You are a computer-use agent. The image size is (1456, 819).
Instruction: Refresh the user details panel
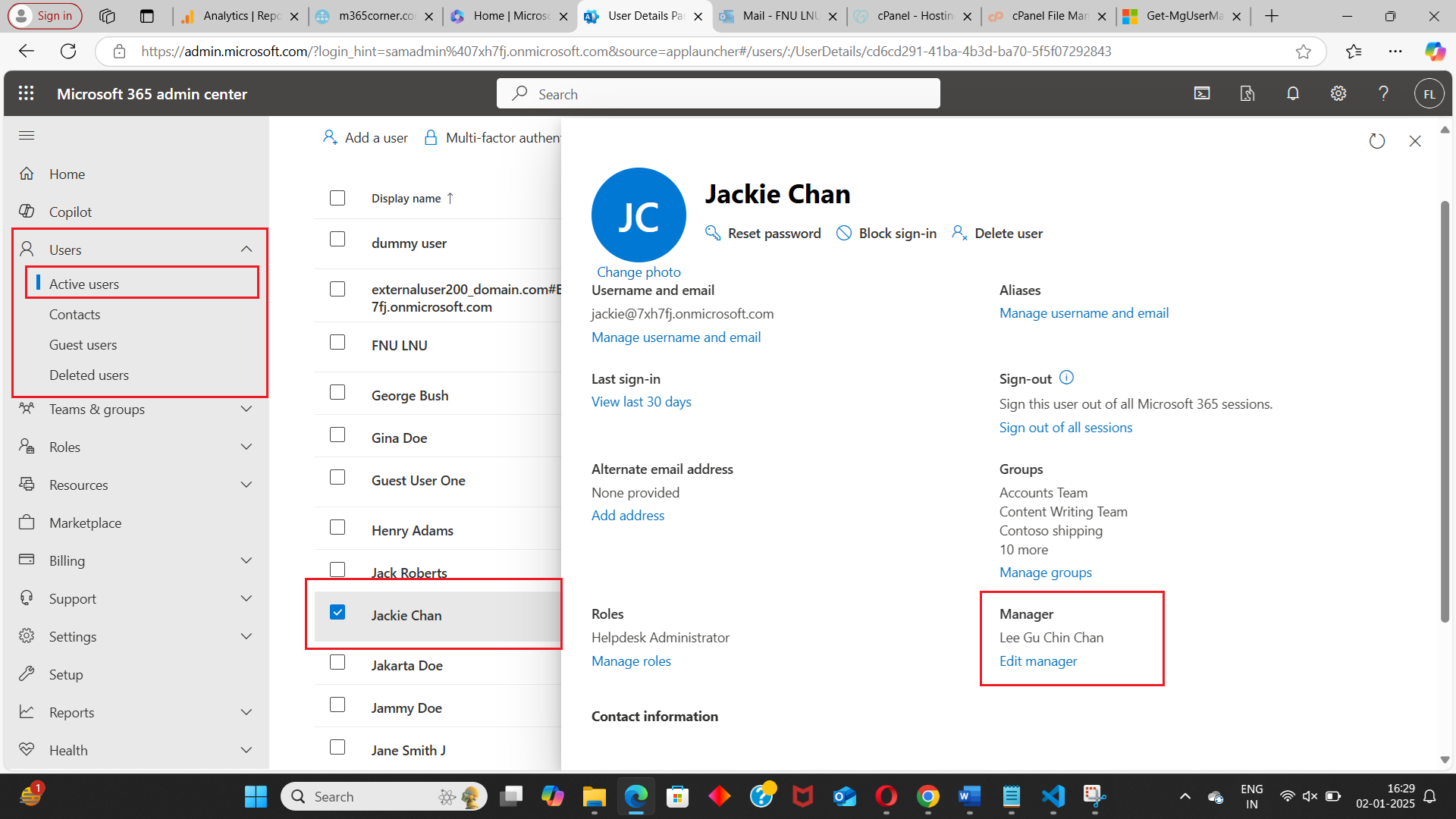[x=1377, y=141]
